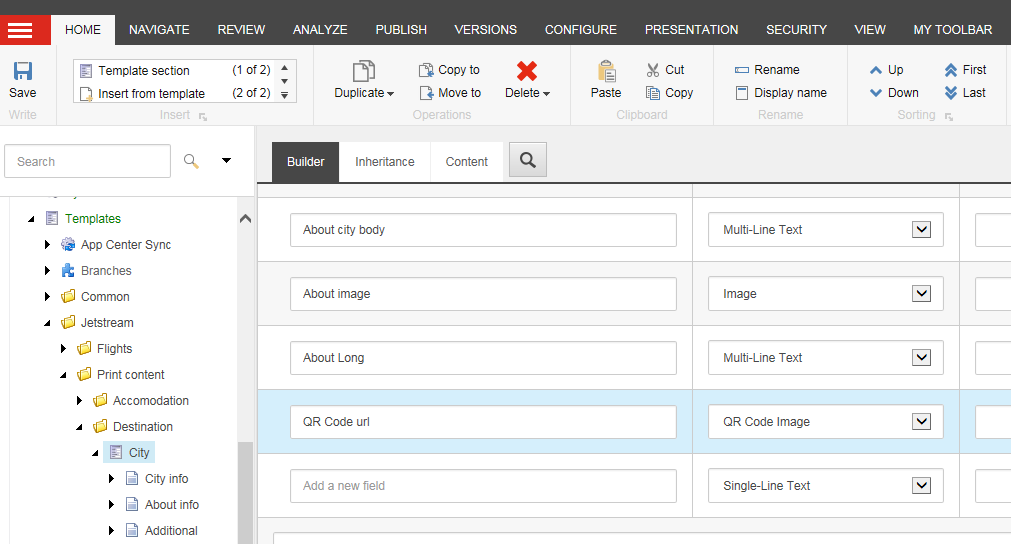Click the Paste clipboard icon
This screenshot has width=1011, height=544.
(606, 71)
